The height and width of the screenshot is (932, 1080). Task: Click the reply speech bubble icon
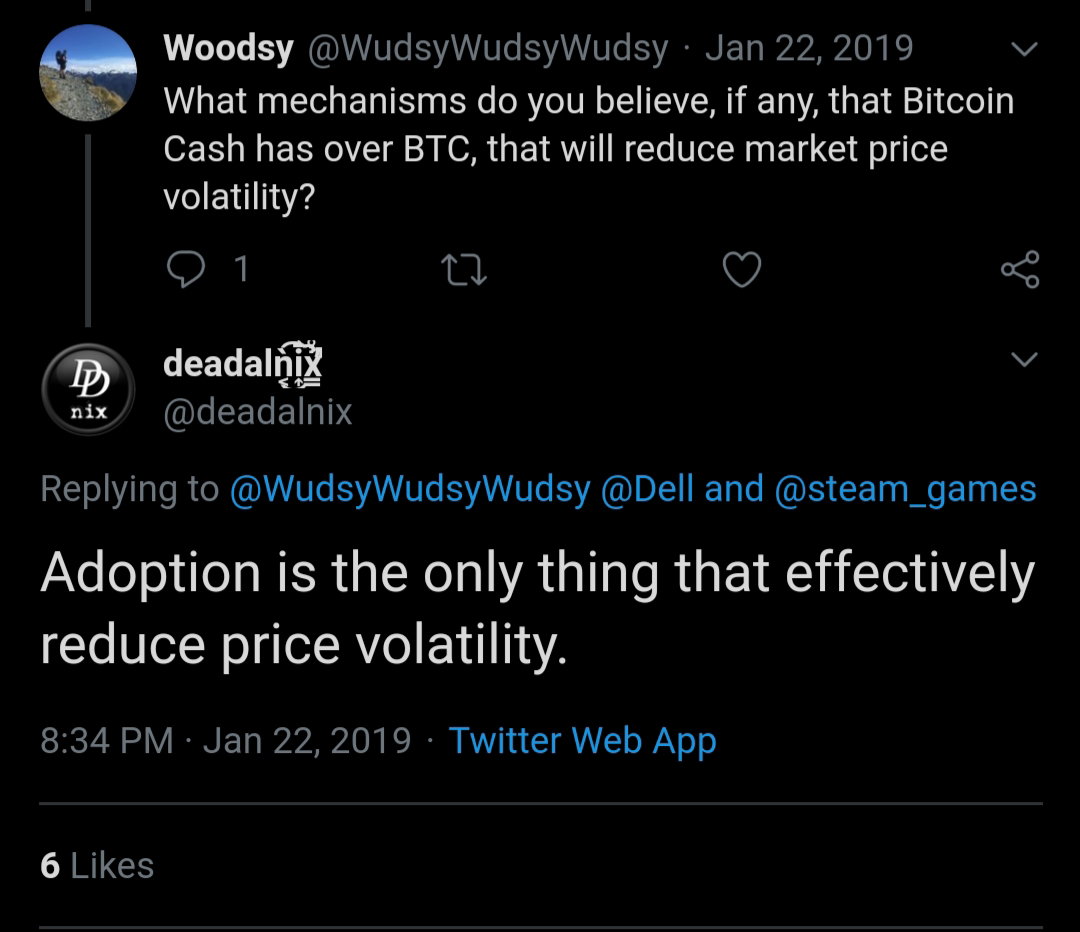[186, 269]
